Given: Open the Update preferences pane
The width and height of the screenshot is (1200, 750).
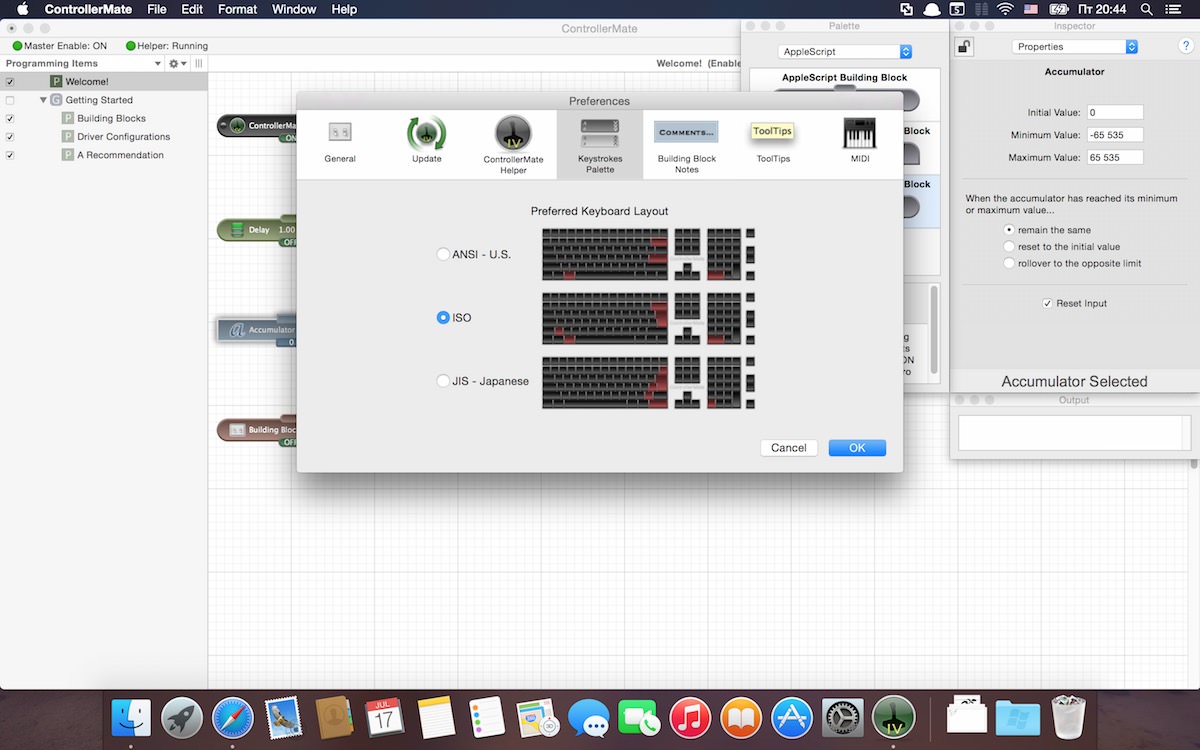Looking at the screenshot, I should (x=427, y=140).
